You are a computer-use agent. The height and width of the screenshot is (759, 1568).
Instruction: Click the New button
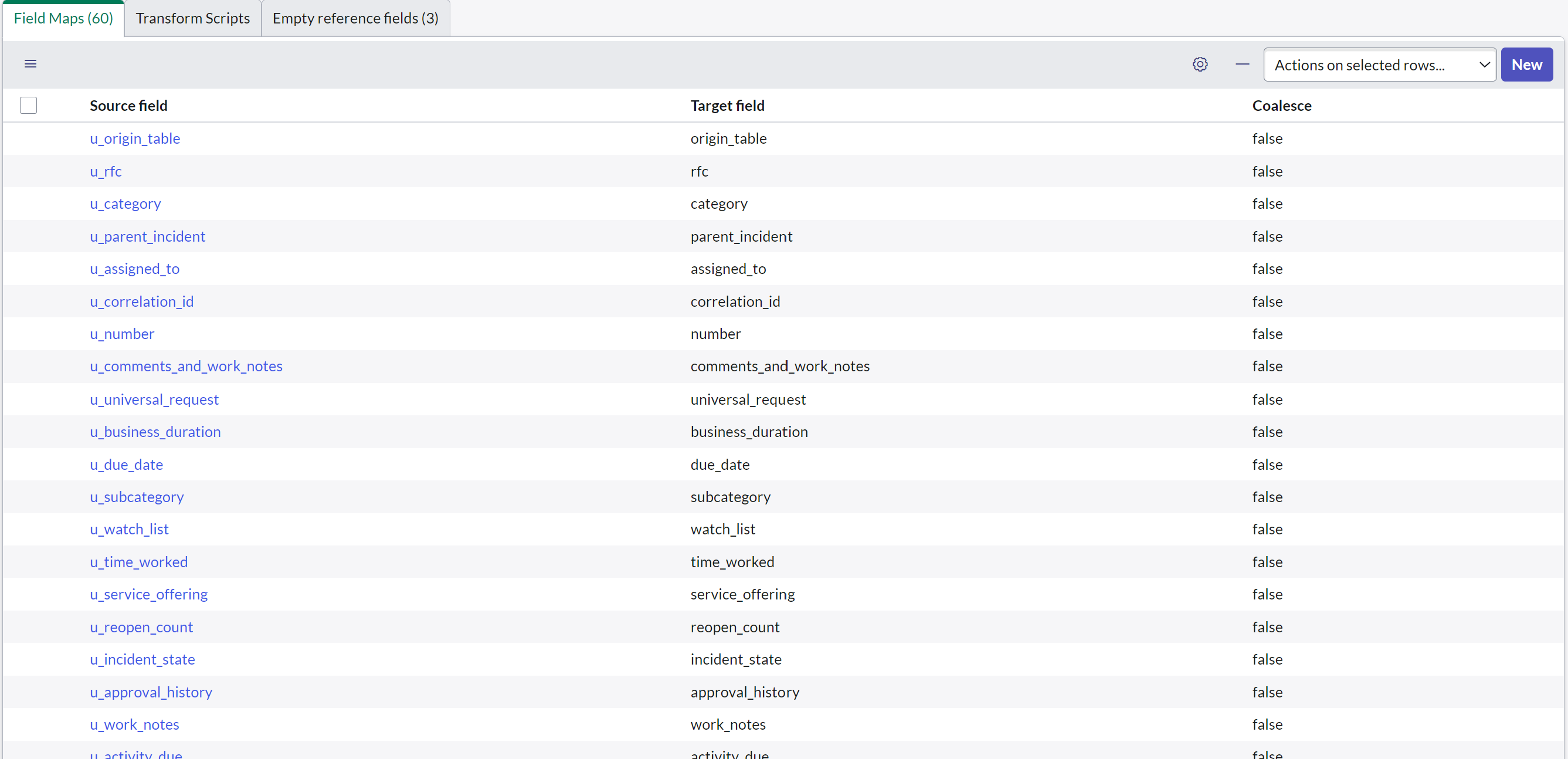click(1526, 65)
